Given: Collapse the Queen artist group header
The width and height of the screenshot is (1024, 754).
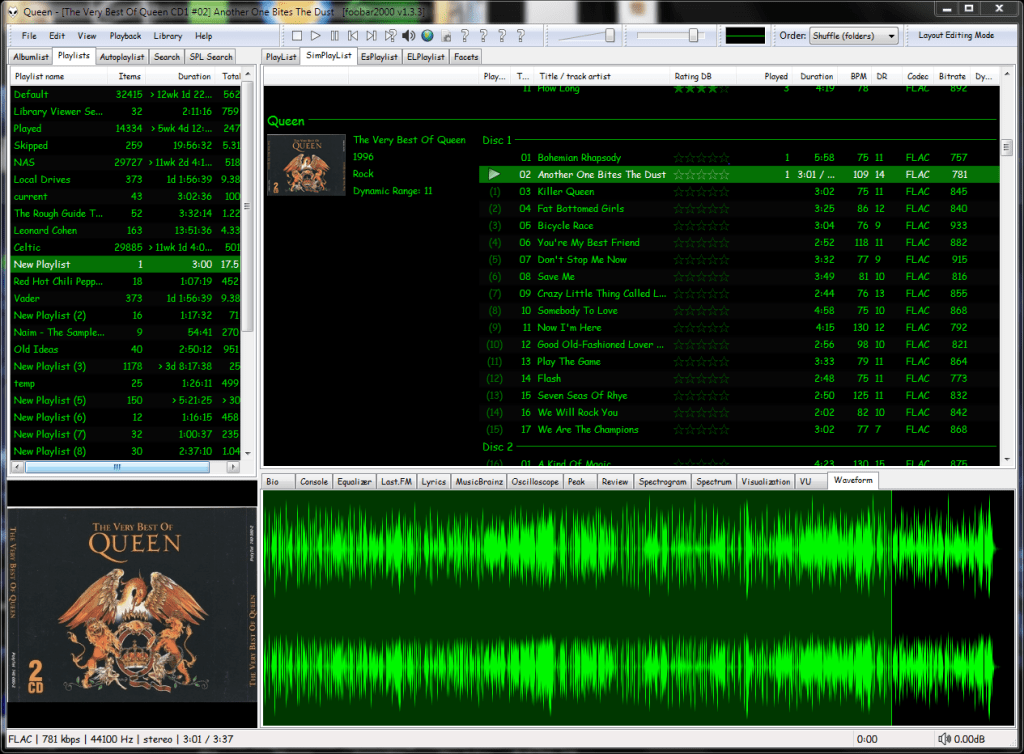Looking at the screenshot, I should pos(286,121).
